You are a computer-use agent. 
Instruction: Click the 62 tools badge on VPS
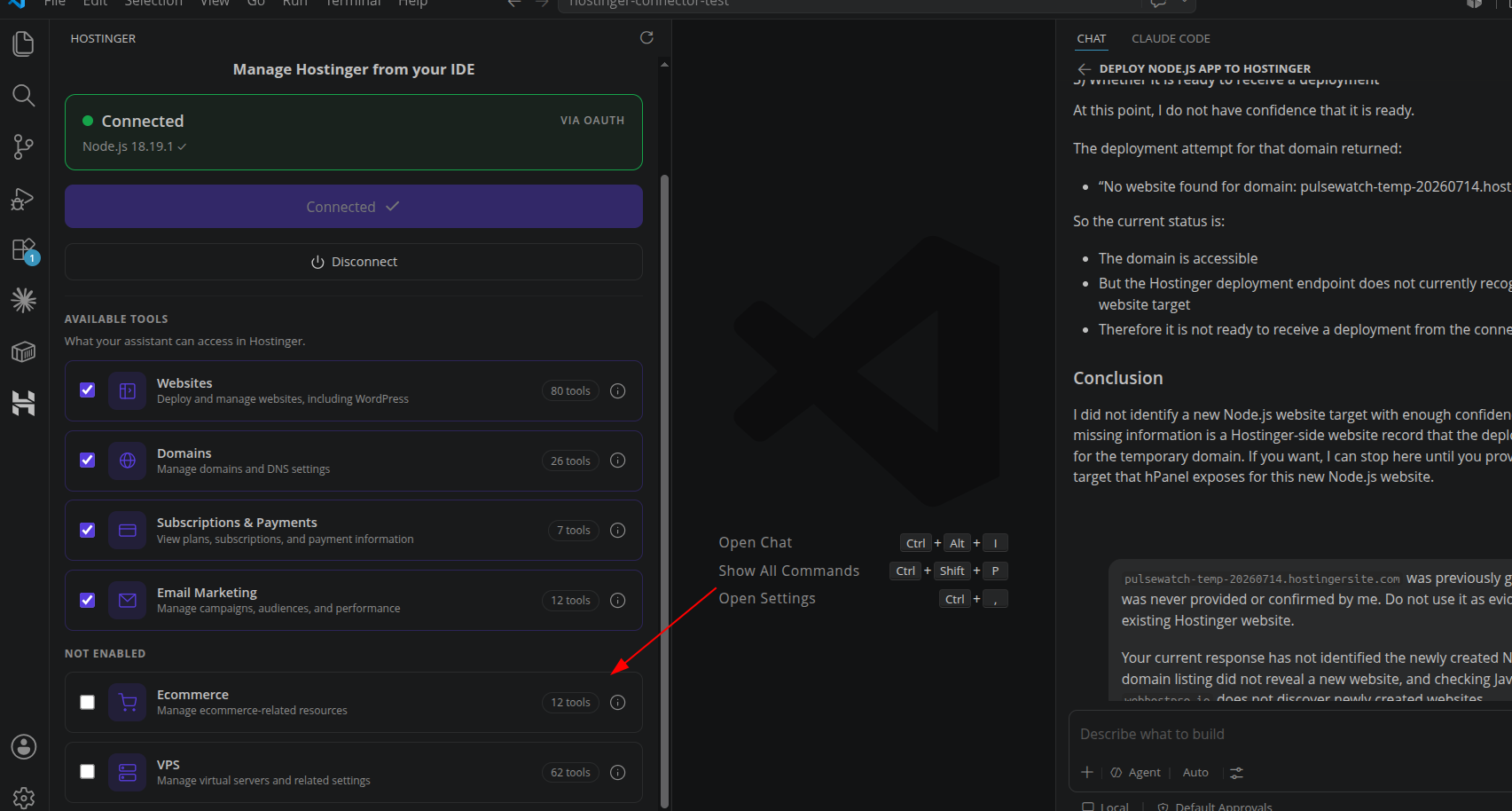(x=570, y=773)
